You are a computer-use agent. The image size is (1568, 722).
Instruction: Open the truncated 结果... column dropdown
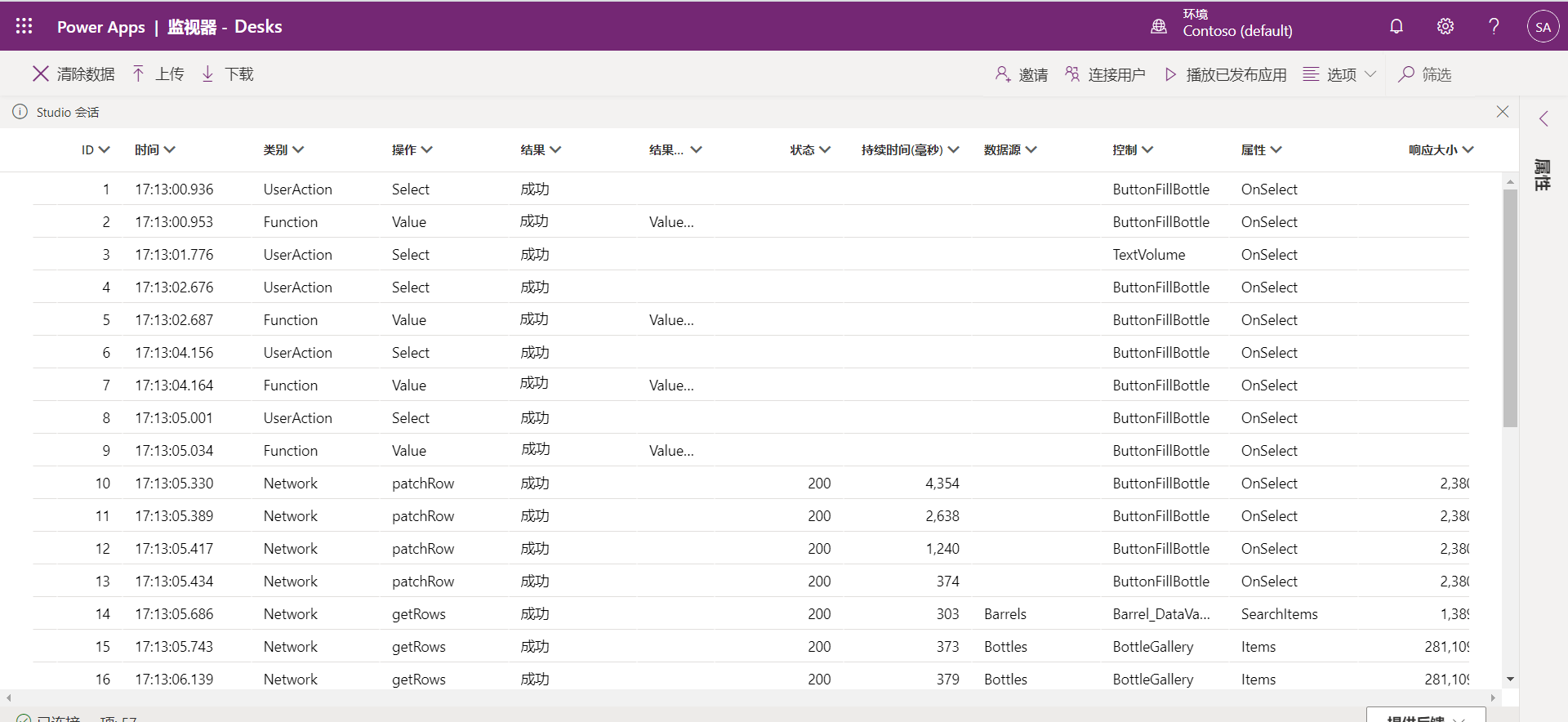click(696, 149)
